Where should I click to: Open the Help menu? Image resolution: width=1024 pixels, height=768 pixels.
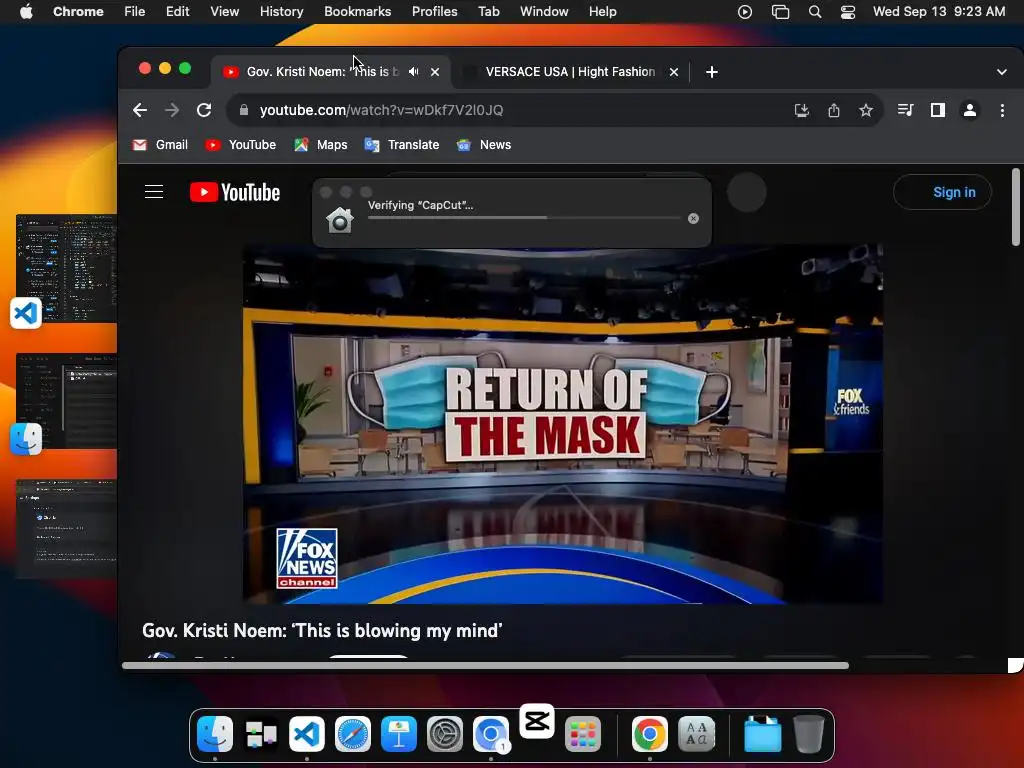coord(602,12)
